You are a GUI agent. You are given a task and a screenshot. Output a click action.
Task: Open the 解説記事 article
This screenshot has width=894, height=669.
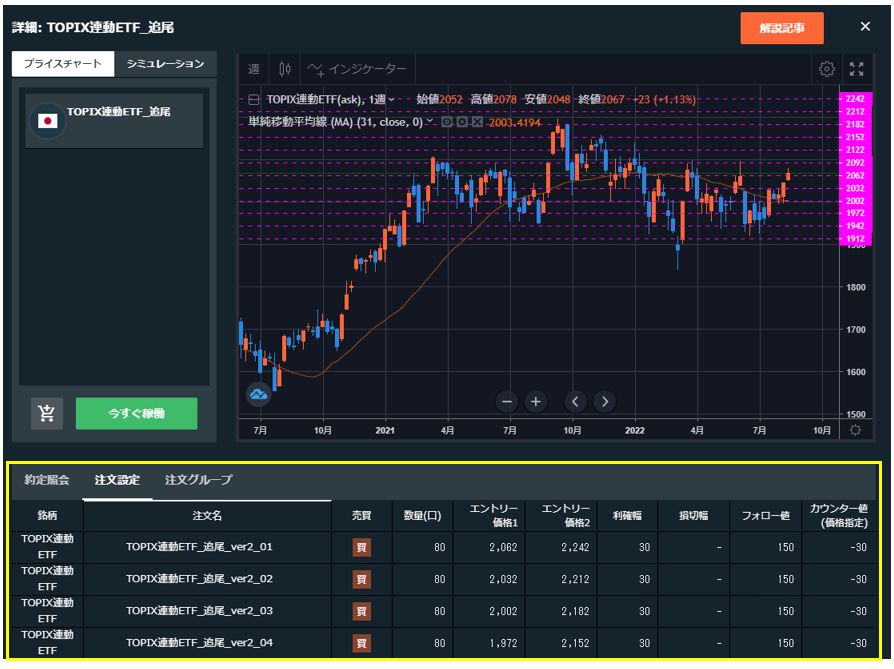pyautogui.click(x=782, y=28)
